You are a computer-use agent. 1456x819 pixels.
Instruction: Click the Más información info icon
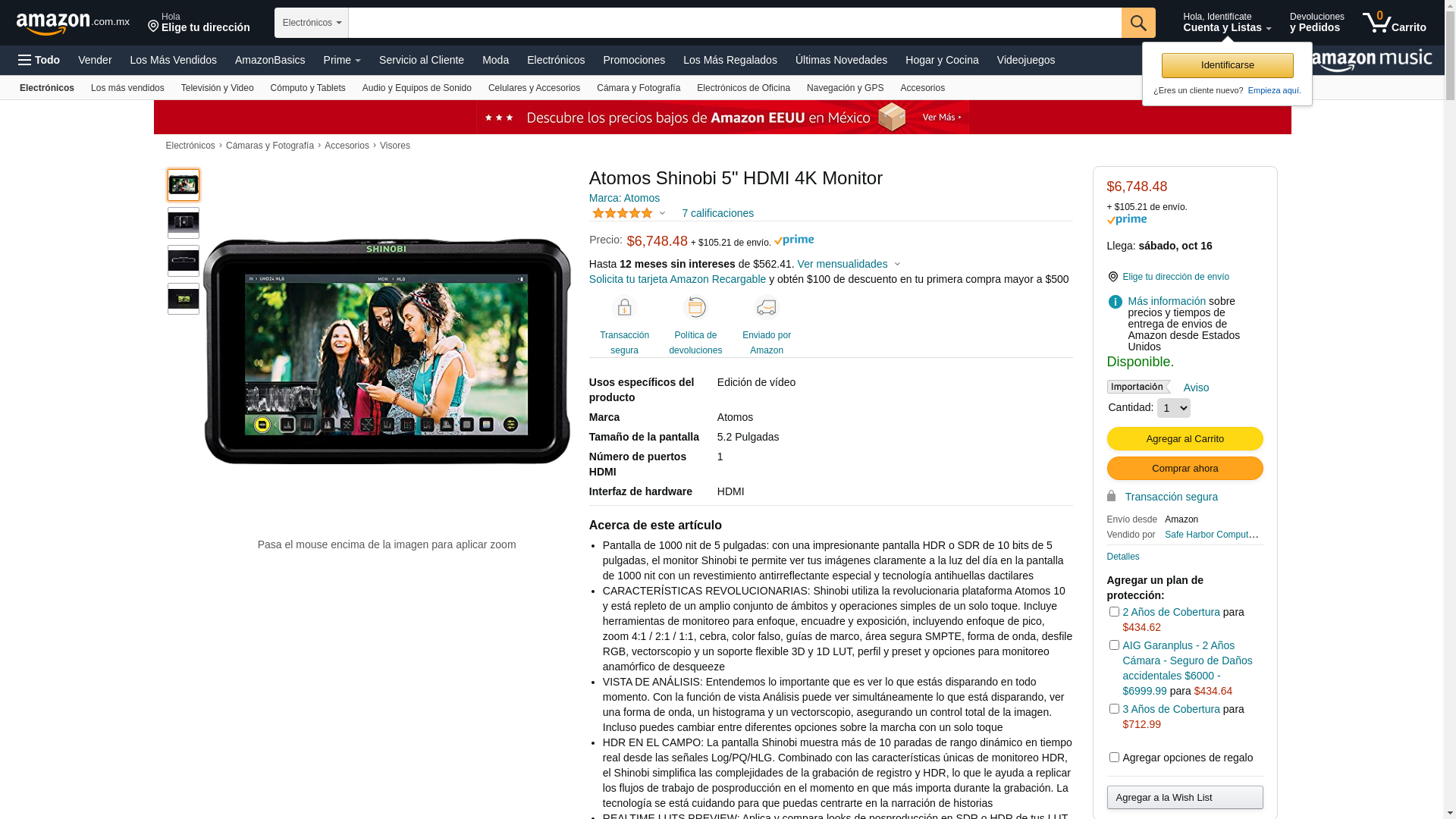pyautogui.click(x=1115, y=302)
